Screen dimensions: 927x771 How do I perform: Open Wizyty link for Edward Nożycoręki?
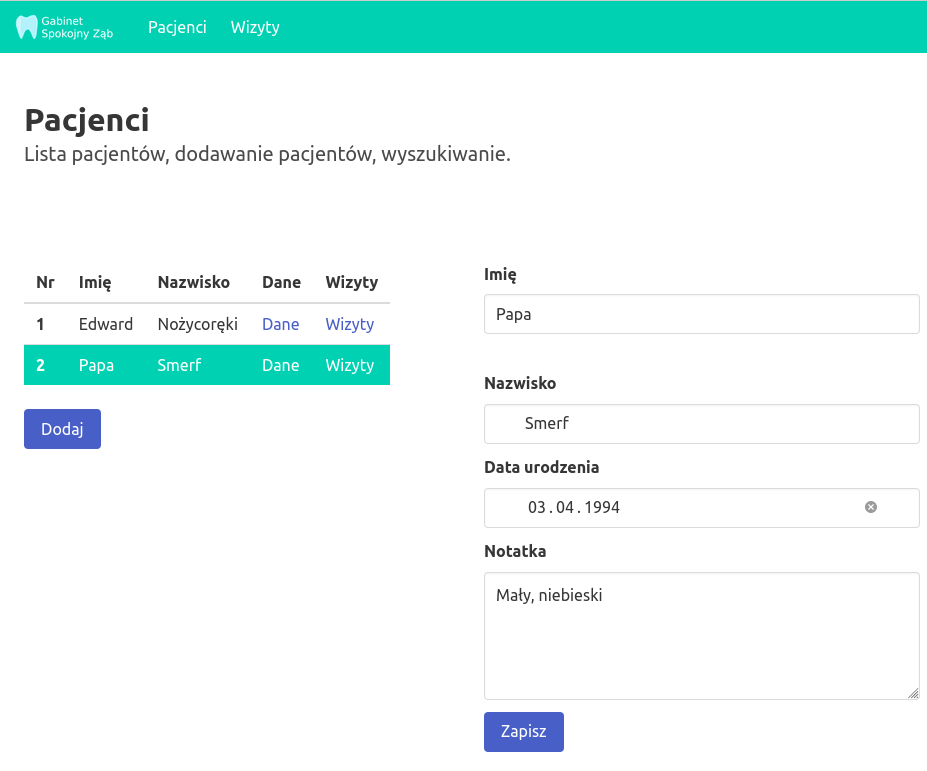[x=349, y=324]
